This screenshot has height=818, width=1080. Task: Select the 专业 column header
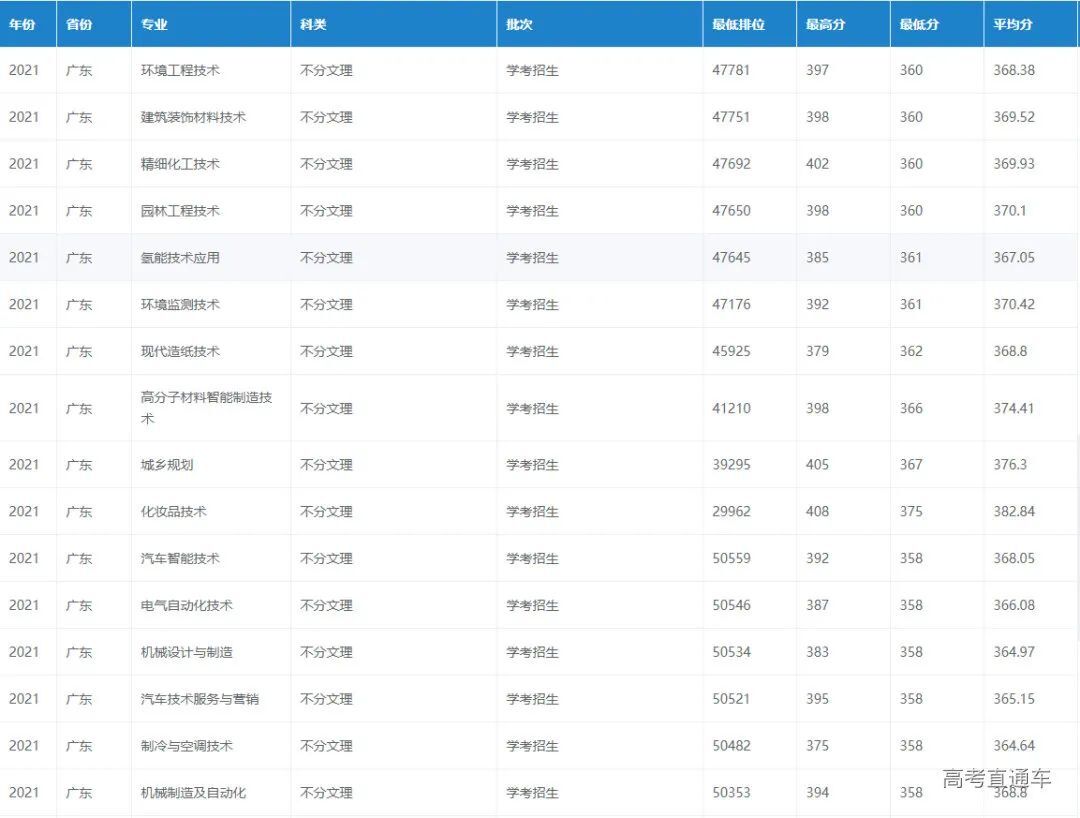(154, 25)
